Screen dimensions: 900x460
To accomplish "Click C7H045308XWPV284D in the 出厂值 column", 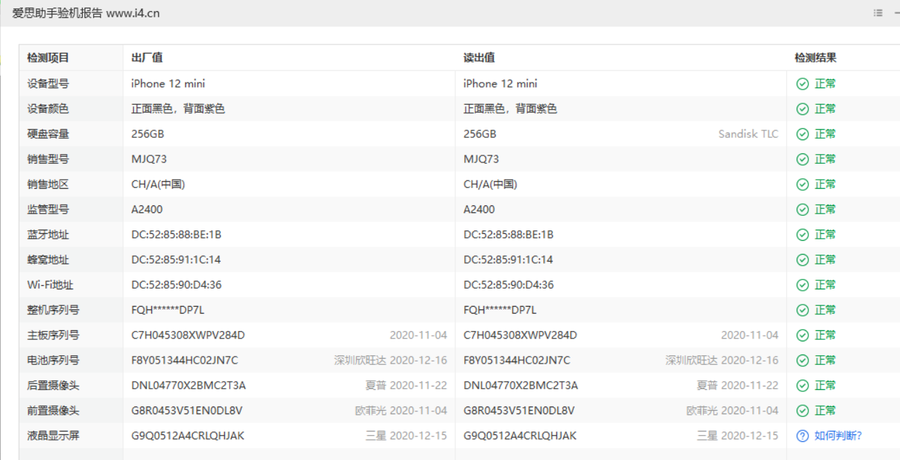I will [x=188, y=335].
